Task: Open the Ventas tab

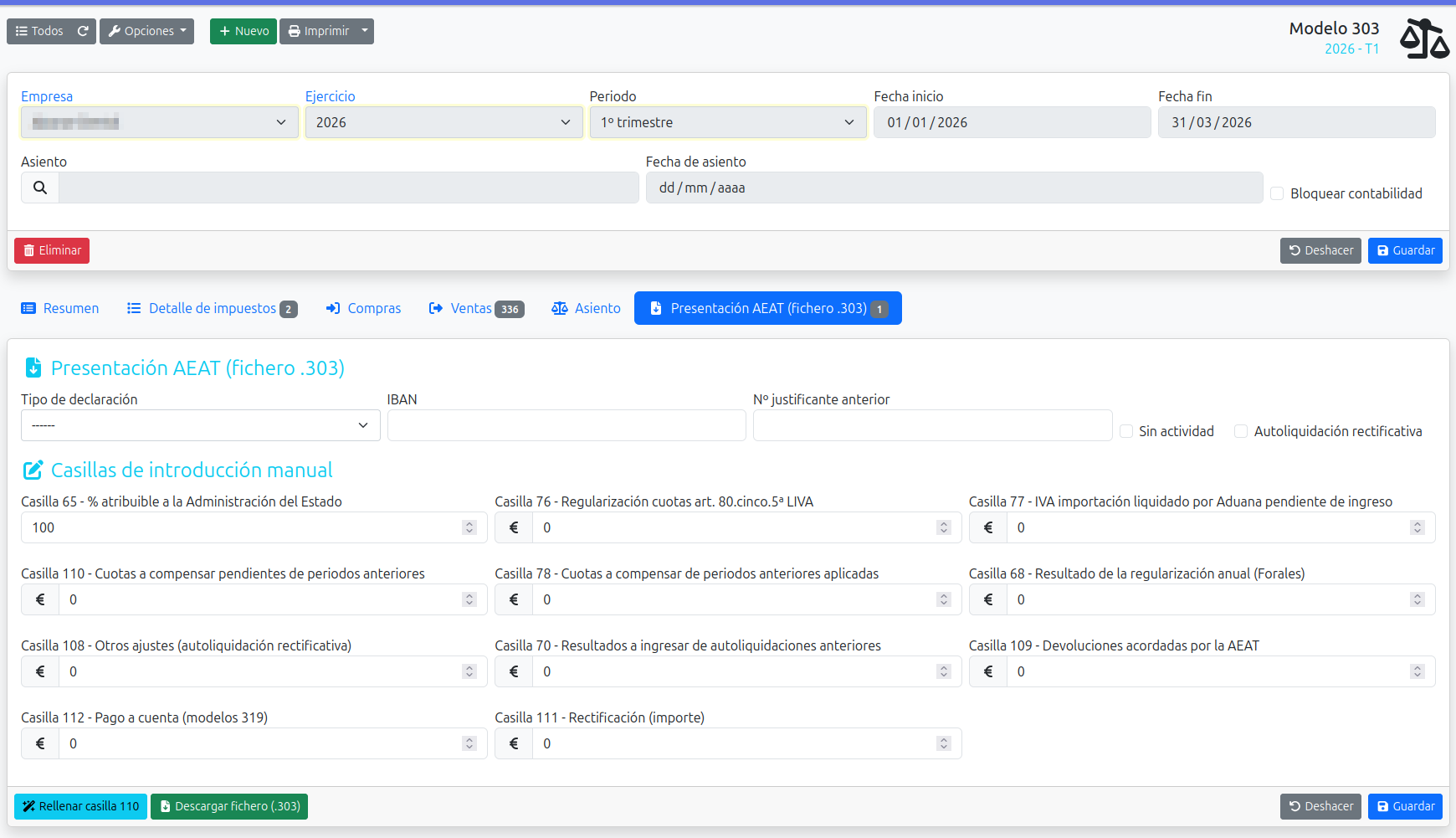Action: [x=476, y=308]
